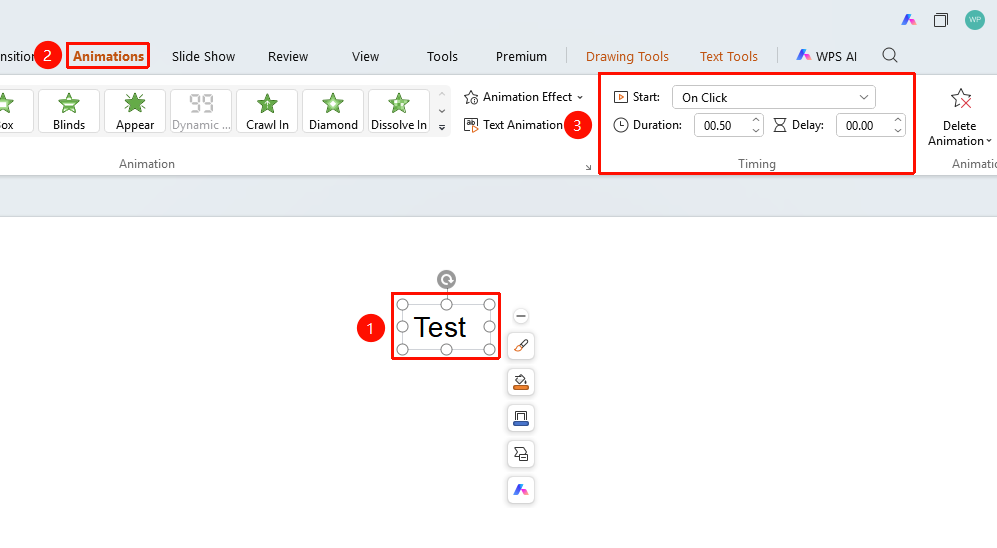Screen dimensions: 997x548
Task: Select the Dynamic animation effect
Action: (201, 111)
